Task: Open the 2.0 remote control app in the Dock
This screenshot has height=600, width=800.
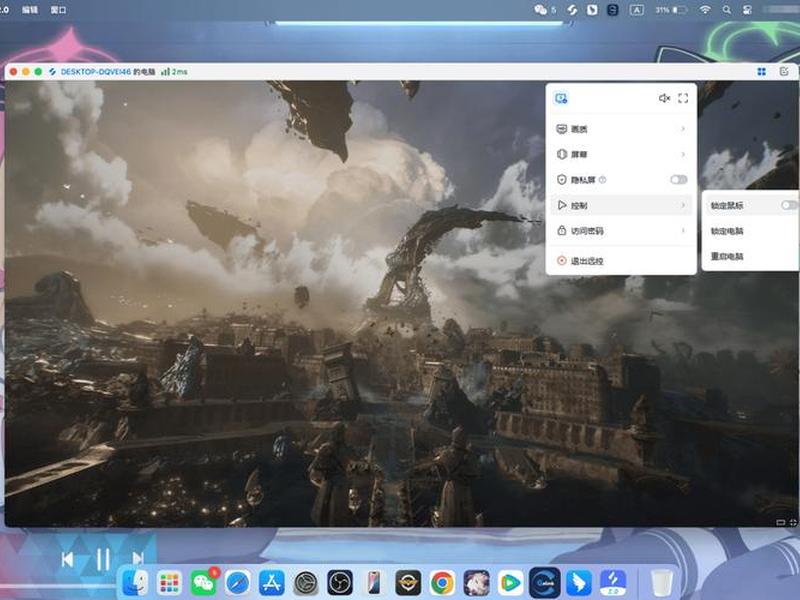Action: [613, 583]
